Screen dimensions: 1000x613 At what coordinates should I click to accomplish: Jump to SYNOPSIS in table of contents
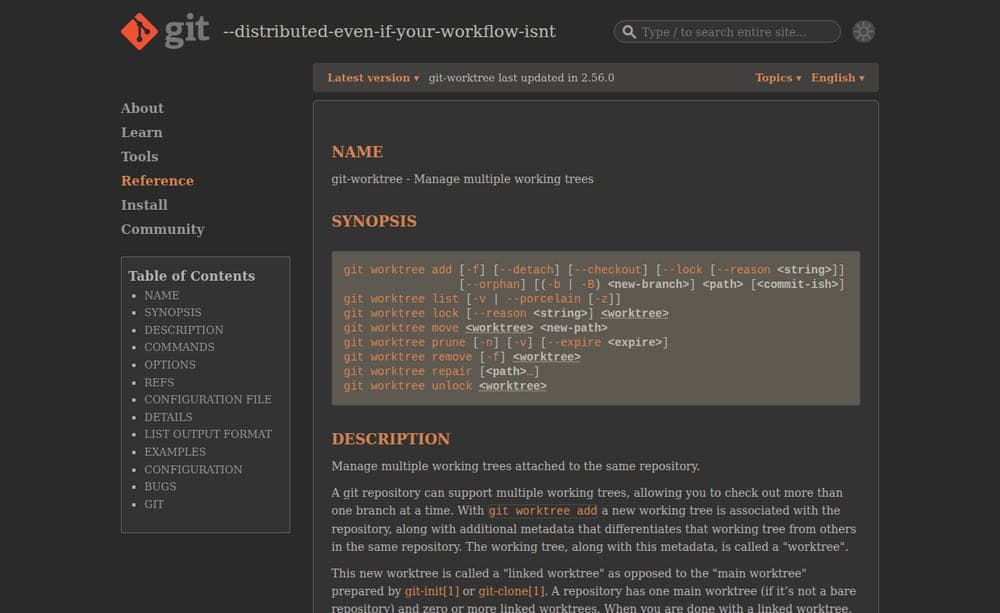173,313
